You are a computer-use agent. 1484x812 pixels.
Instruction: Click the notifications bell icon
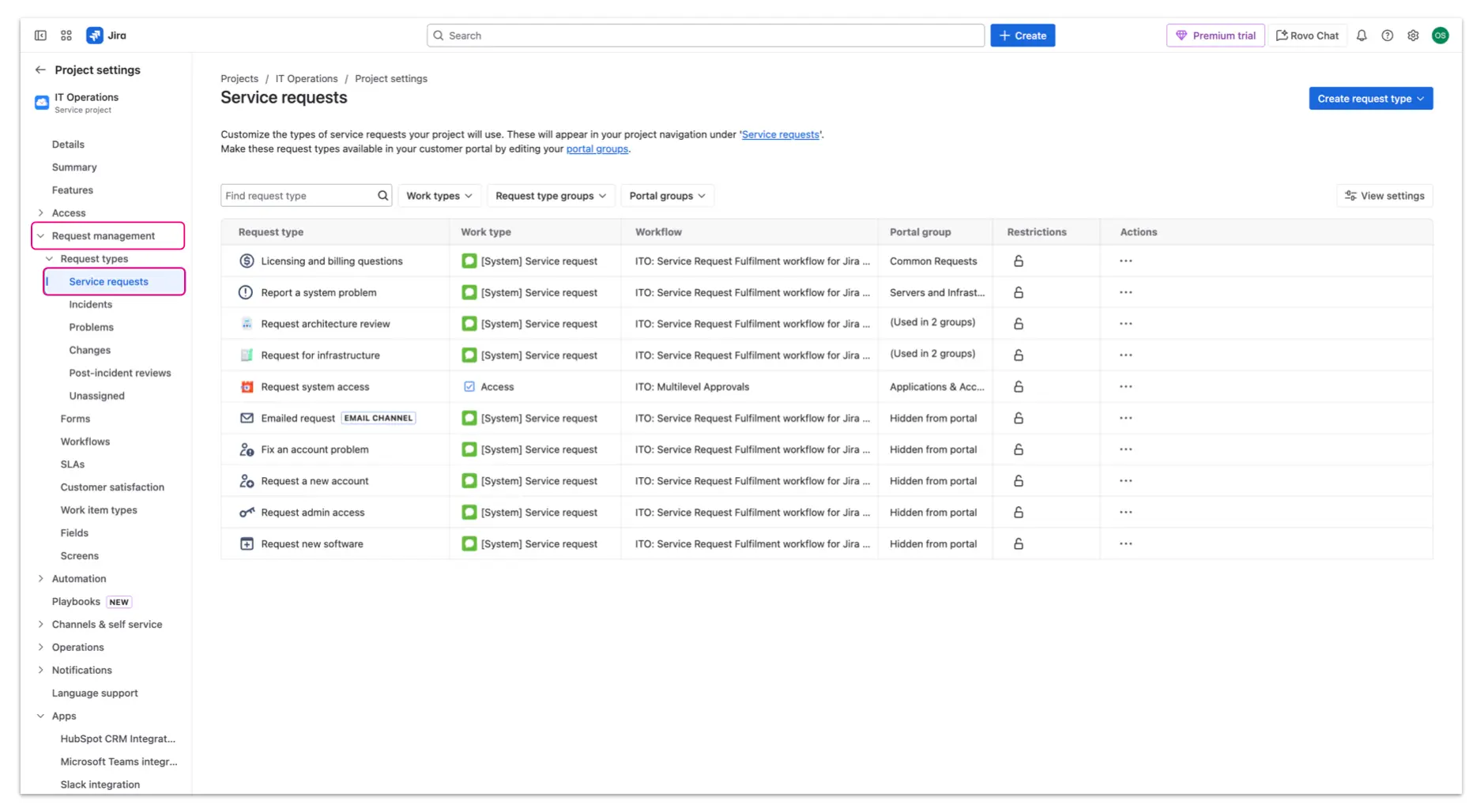pos(1362,36)
